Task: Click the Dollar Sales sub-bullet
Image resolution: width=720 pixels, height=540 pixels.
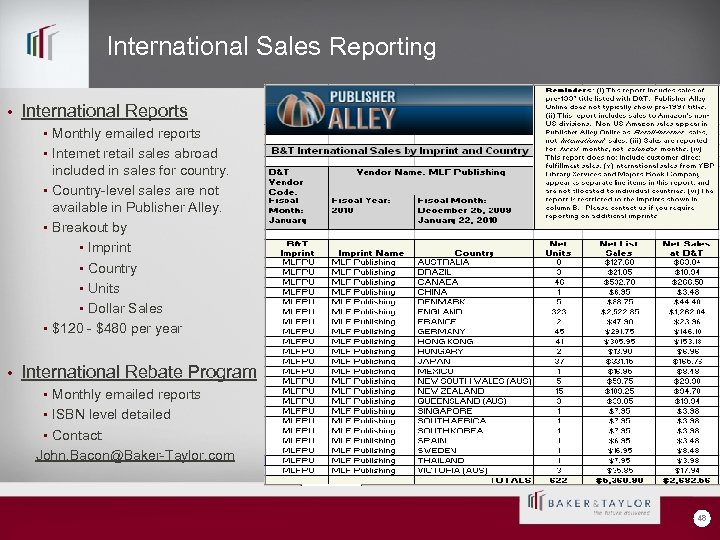Action: pos(125,308)
